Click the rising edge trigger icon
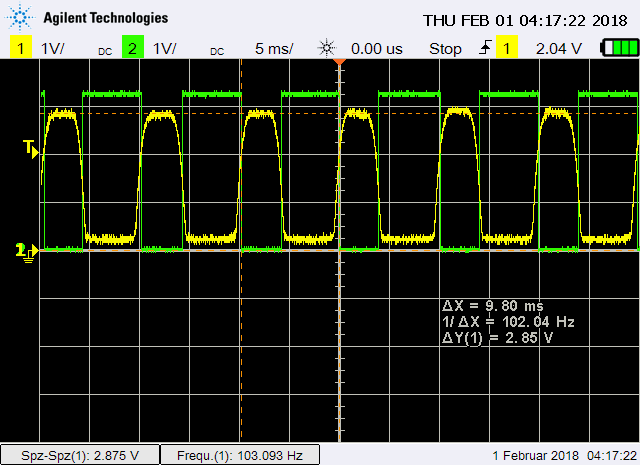The height and width of the screenshot is (465, 640). [x=485, y=48]
